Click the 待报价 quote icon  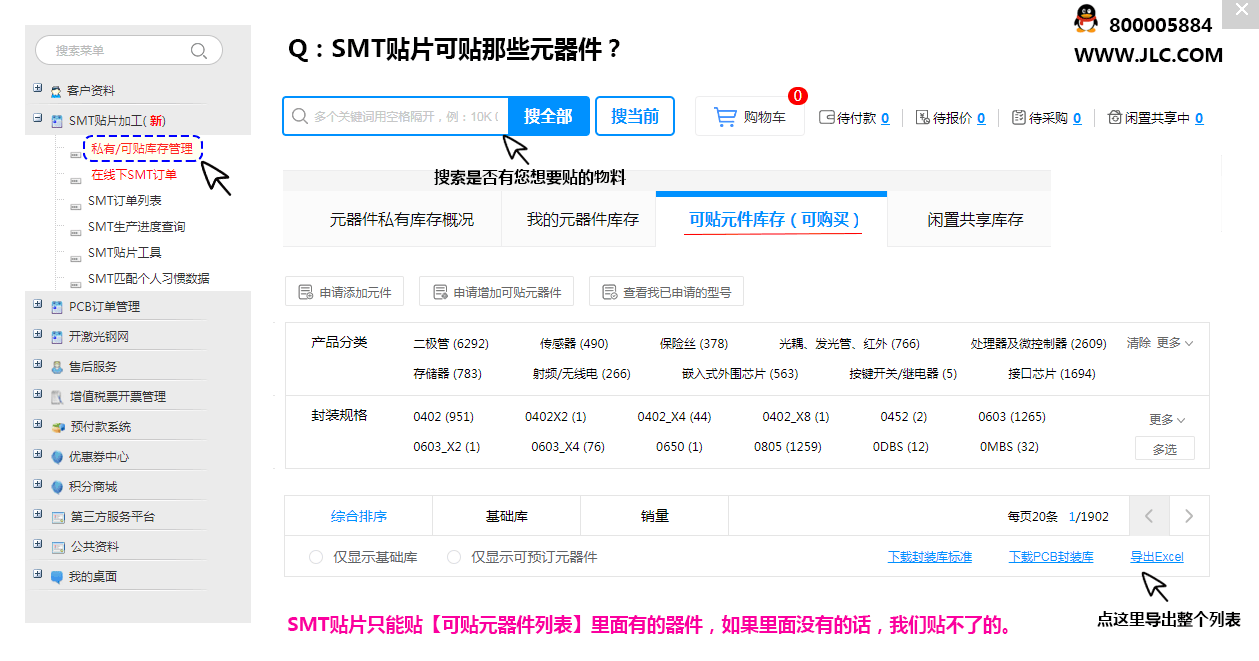click(x=922, y=118)
